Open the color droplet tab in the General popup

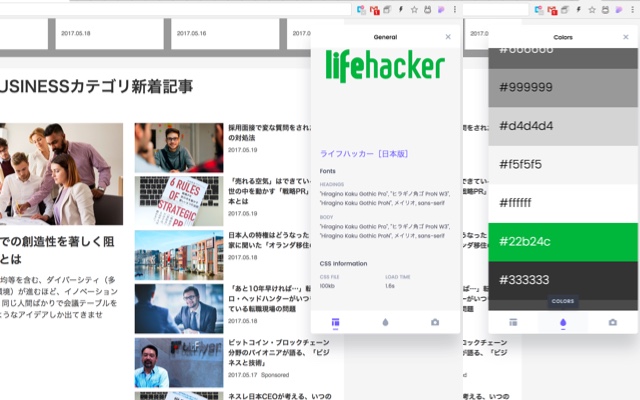[x=385, y=322]
